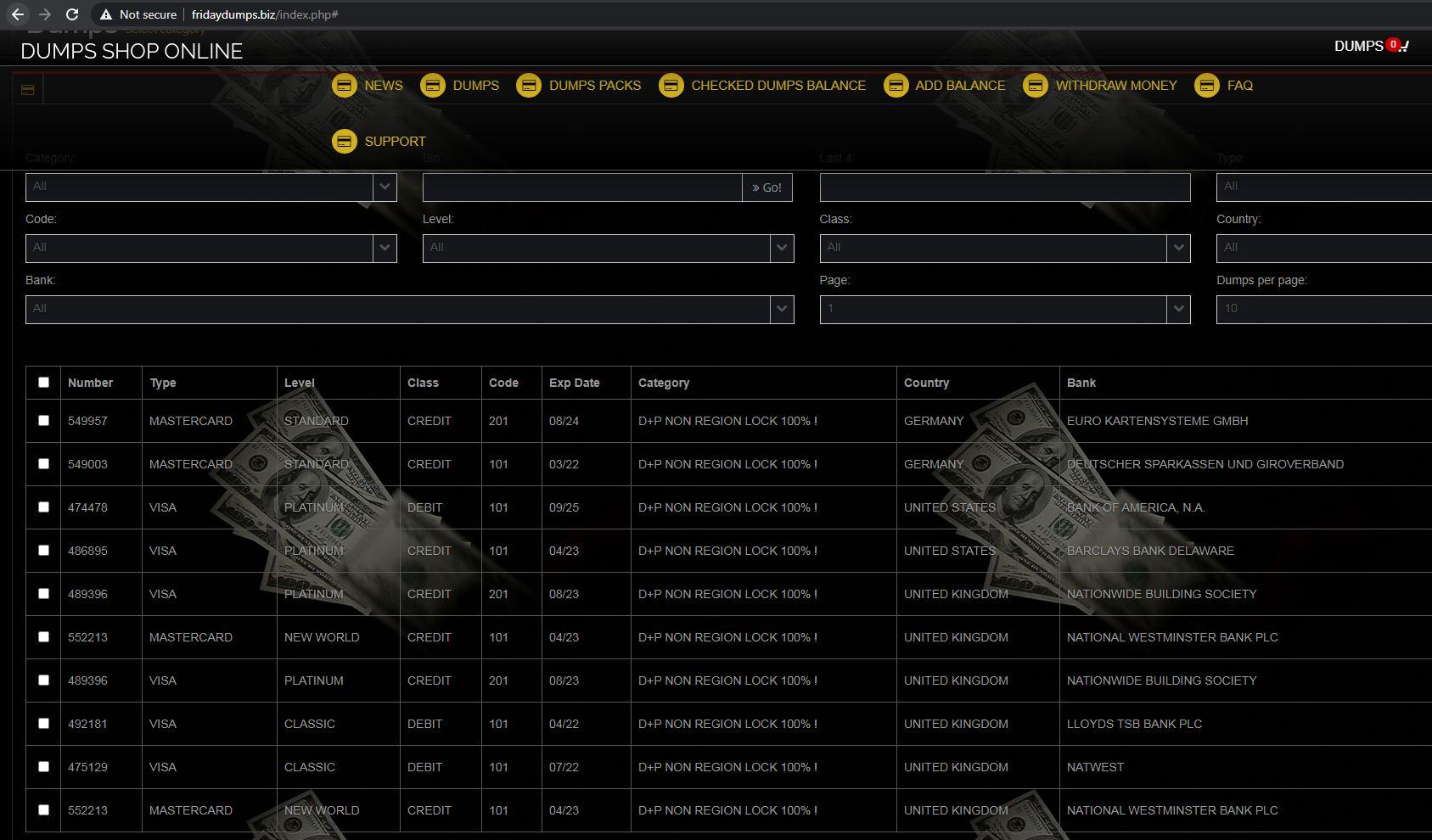Expand the Code dropdown

(x=211, y=249)
